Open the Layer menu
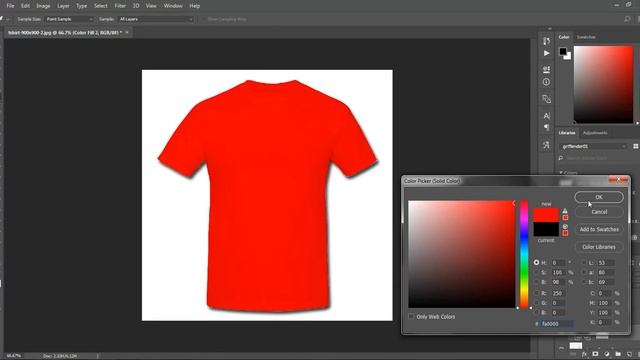Screen dimensions: 640x360 [x=63, y=6]
